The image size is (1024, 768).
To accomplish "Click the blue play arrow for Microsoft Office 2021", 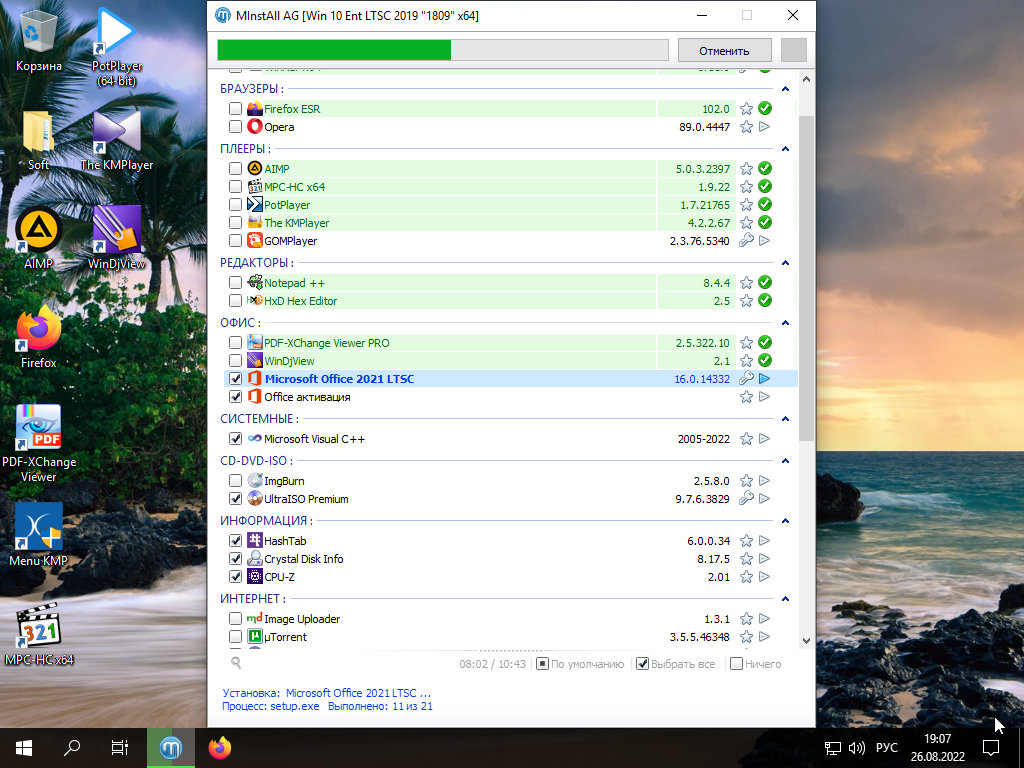I will [x=765, y=379].
